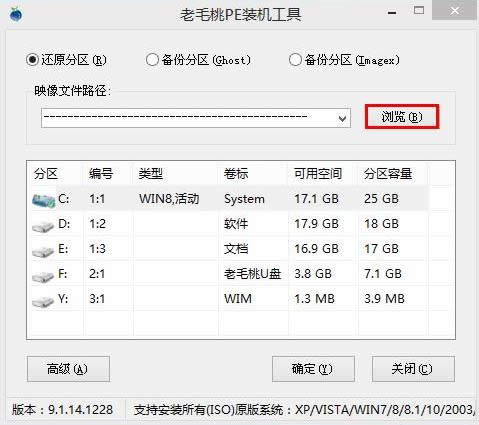Click the C: system drive icon

(44, 201)
